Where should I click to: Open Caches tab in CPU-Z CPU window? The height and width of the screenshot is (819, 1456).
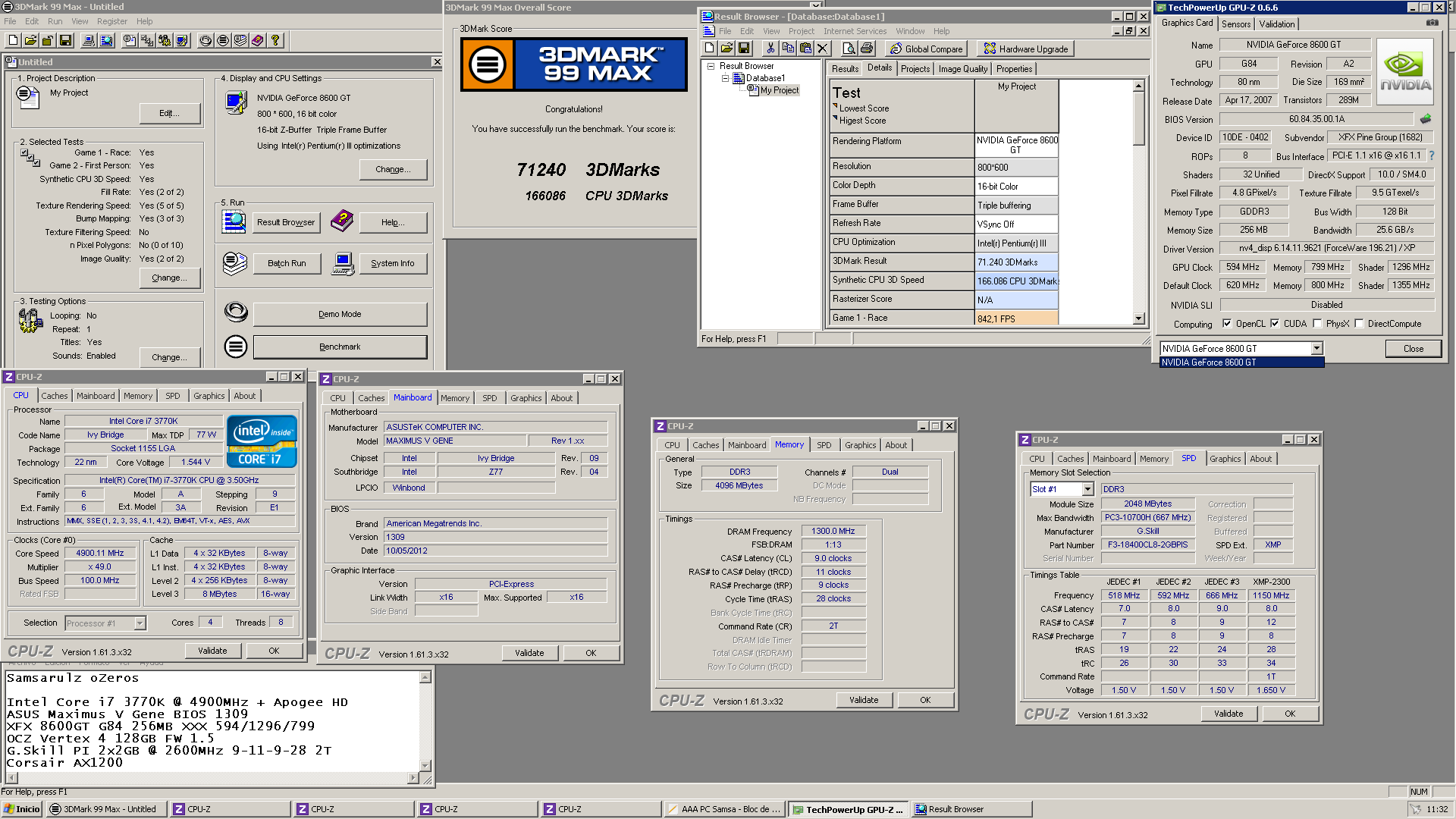[x=55, y=396]
